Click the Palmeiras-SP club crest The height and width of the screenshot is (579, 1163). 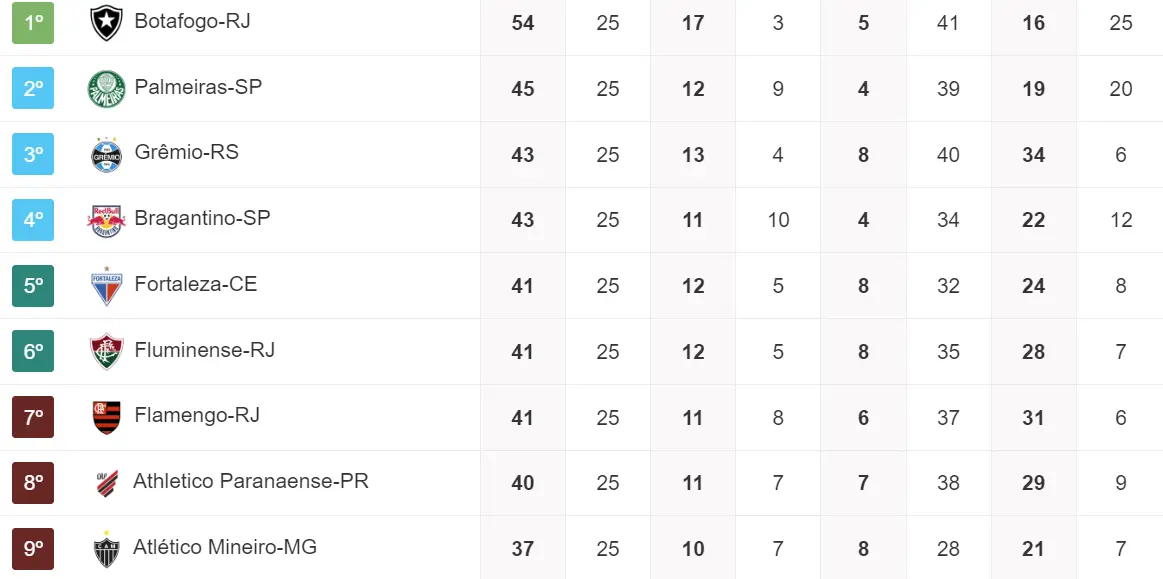pyautogui.click(x=106, y=89)
